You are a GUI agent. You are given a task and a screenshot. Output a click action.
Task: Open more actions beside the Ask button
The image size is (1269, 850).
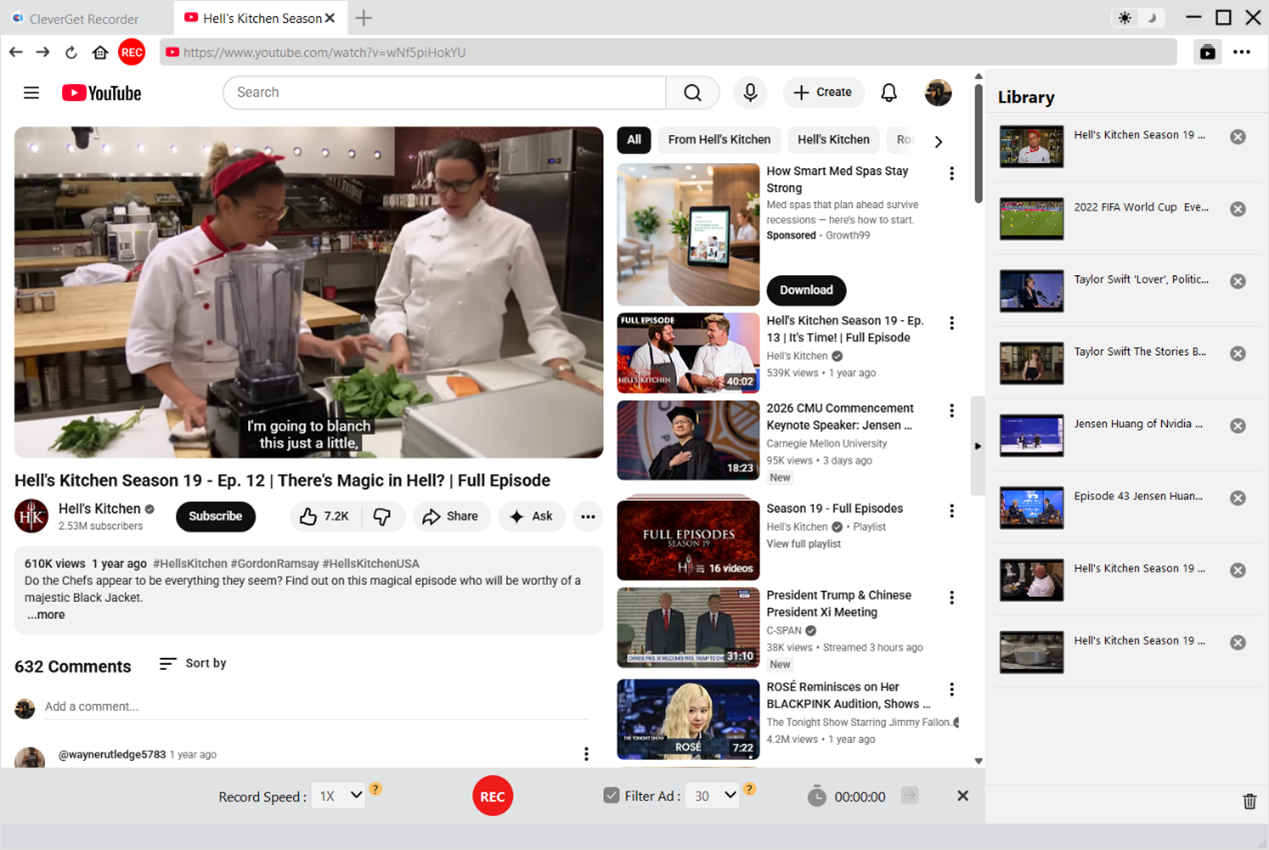coord(588,516)
